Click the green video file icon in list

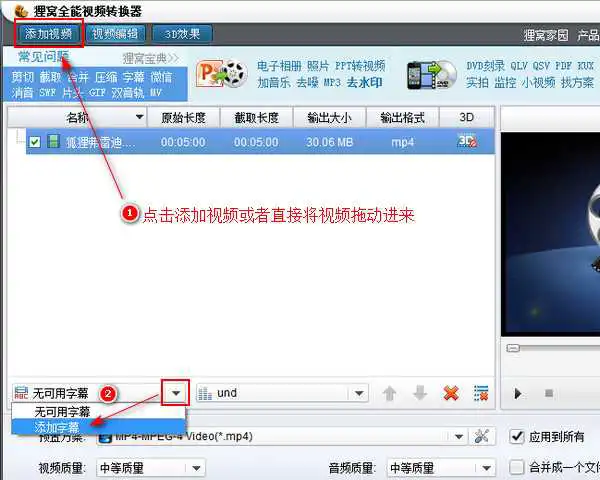click(54, 141)
